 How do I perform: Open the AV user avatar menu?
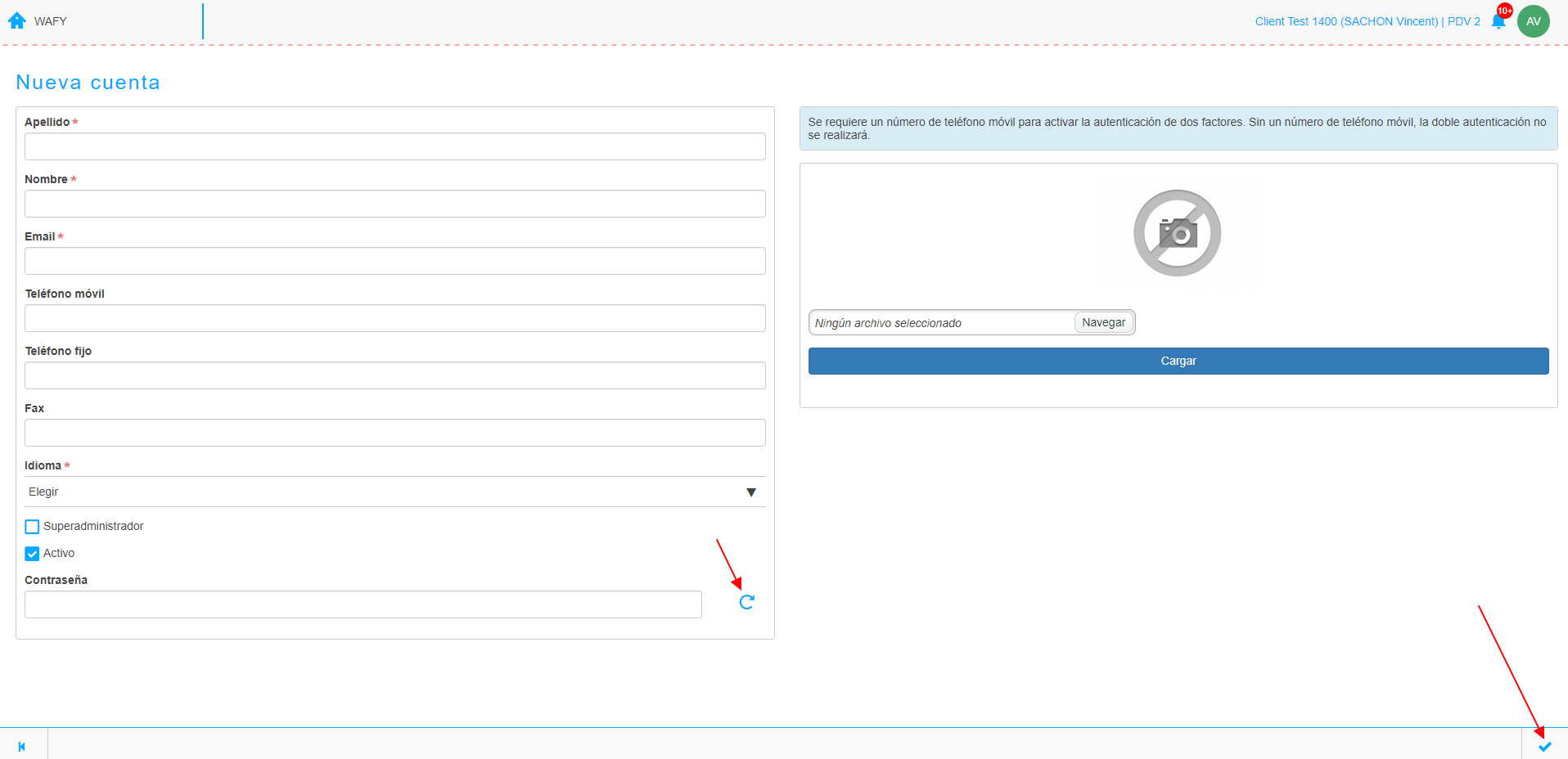click(x=1533, y=21)
